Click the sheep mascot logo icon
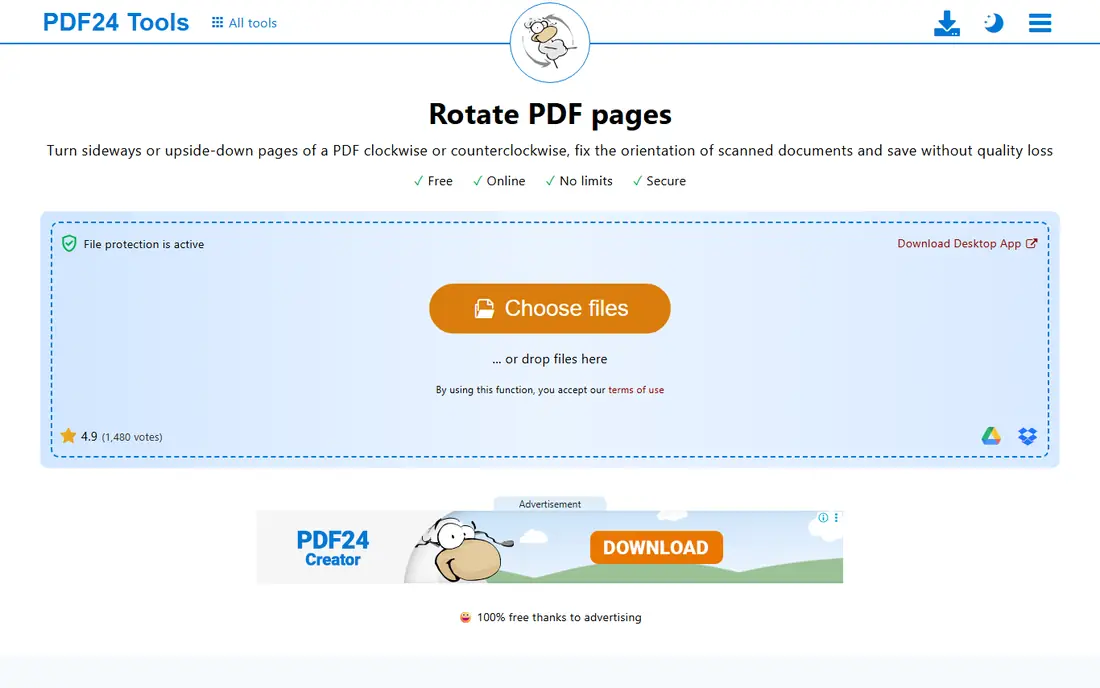This screenshot has width=1100, height=688. (549, 43)
